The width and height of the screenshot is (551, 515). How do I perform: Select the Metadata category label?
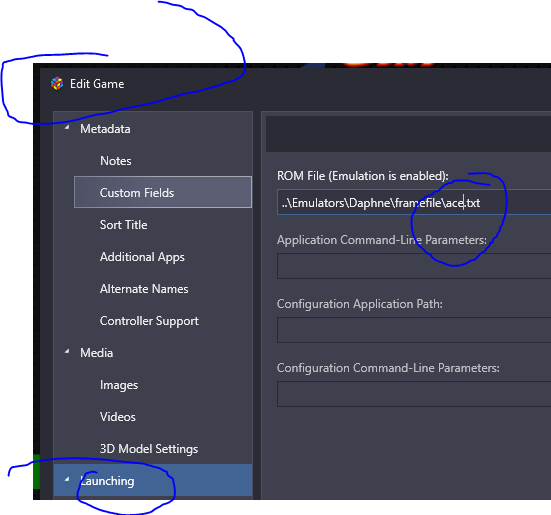105,129
